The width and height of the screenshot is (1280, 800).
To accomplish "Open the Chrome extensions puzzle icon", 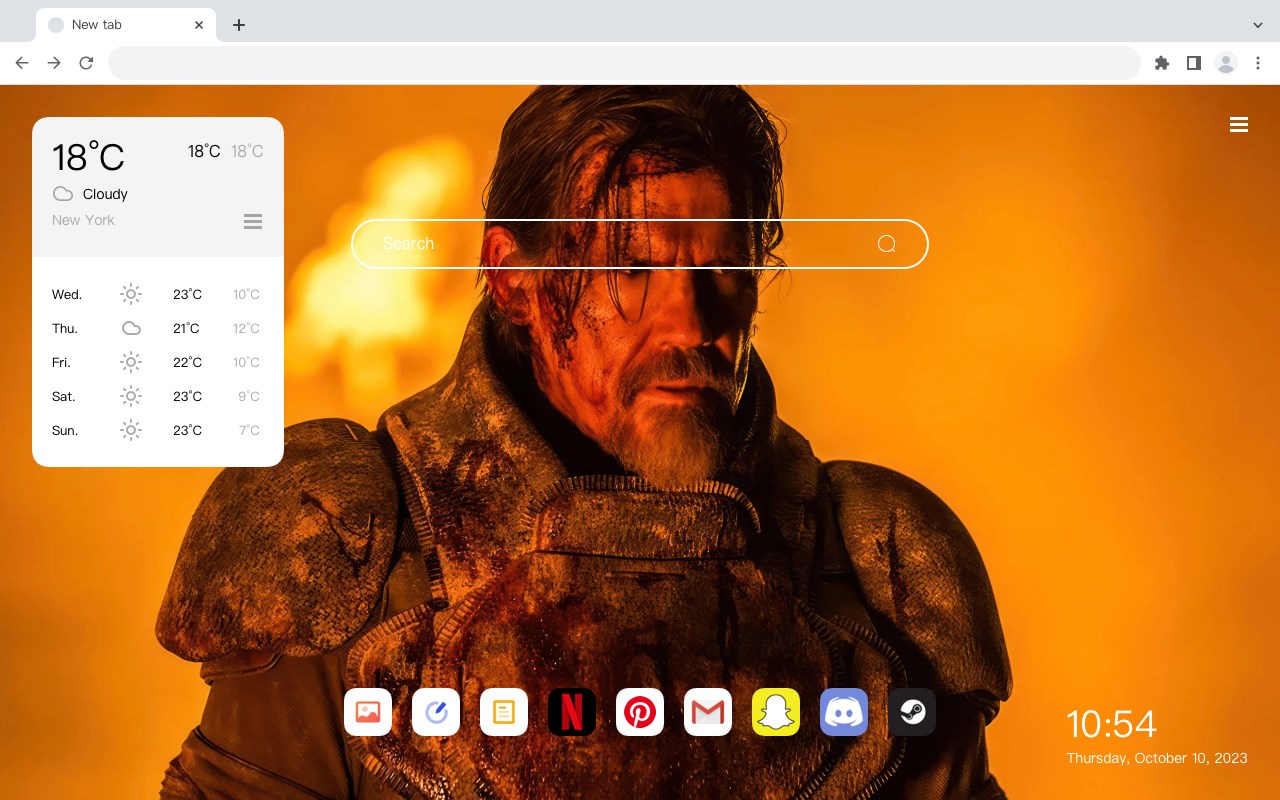I will (1162, 63).
